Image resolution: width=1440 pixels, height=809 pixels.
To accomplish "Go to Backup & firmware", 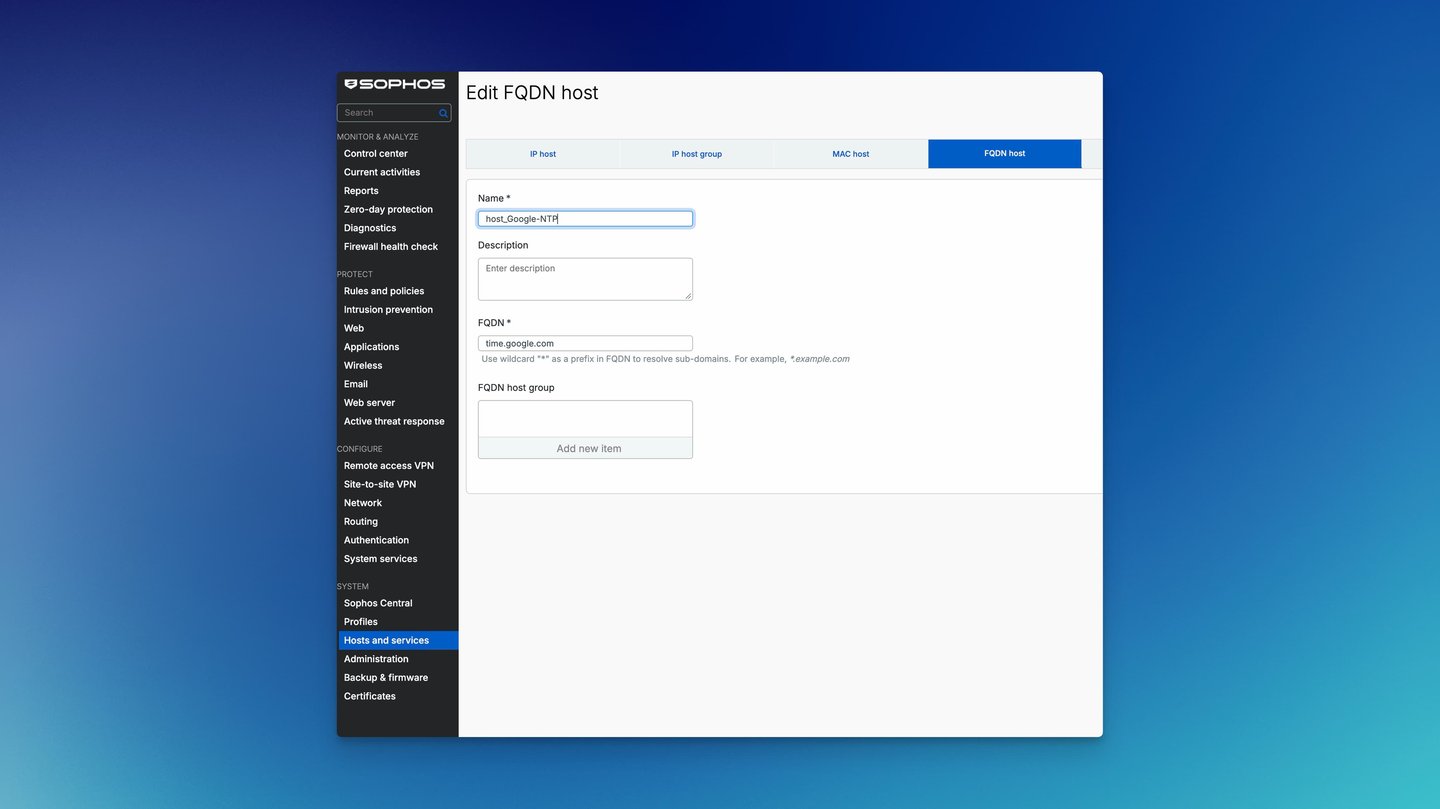I will tap(386, 678).
